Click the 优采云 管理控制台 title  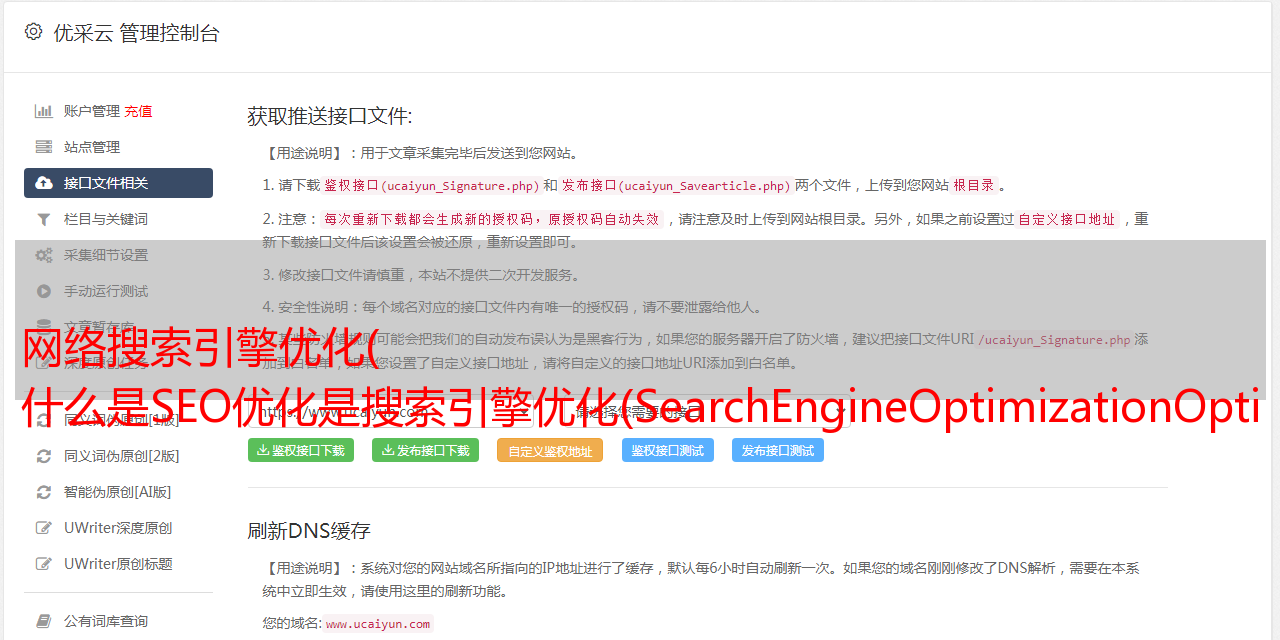pyautogui.click(x=136, y=33)
